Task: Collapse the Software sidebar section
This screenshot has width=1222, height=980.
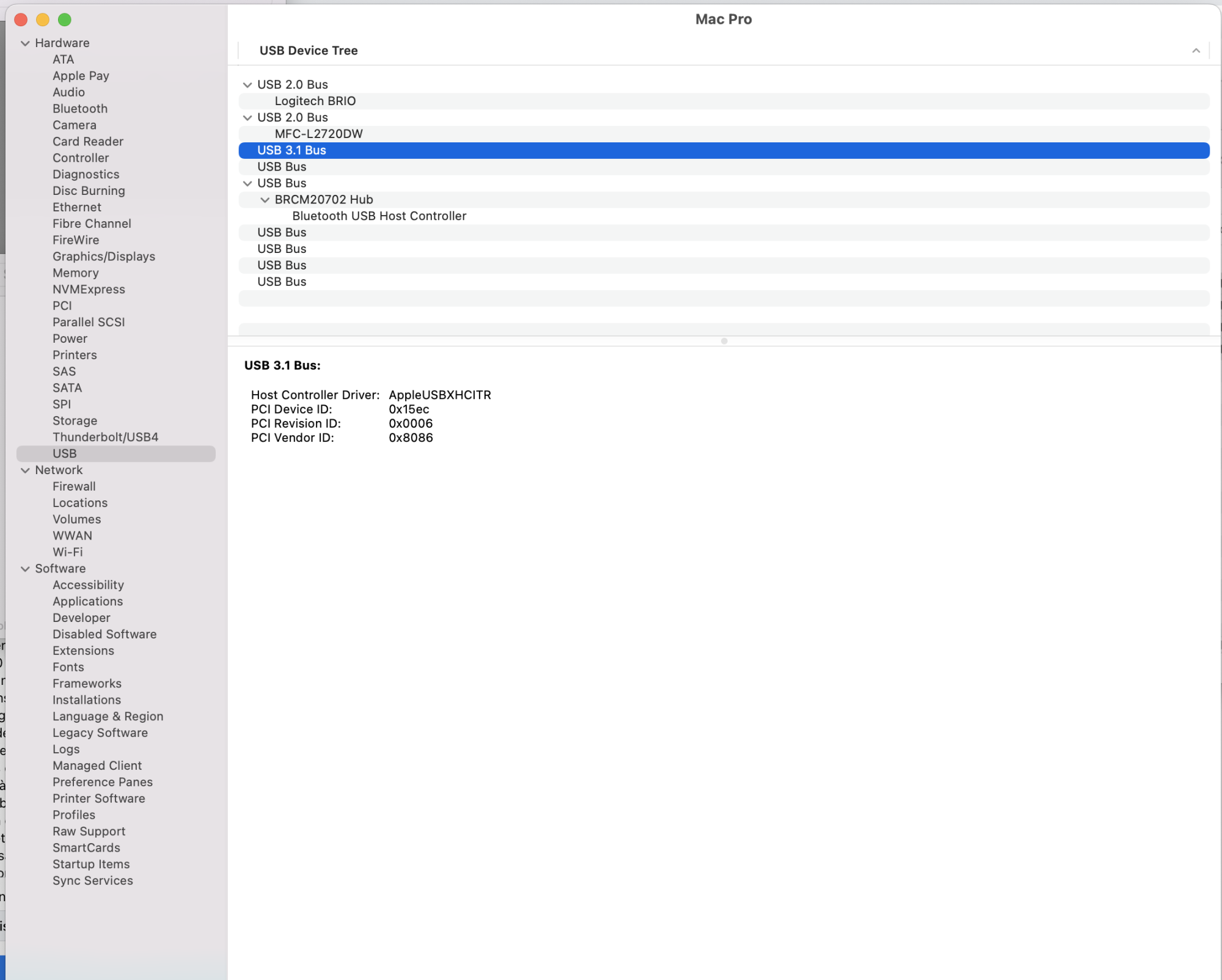Action: 25,569
